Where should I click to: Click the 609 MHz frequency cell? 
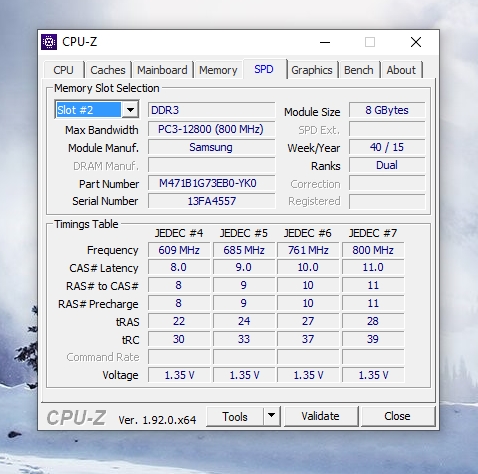(x=179, y=250)
